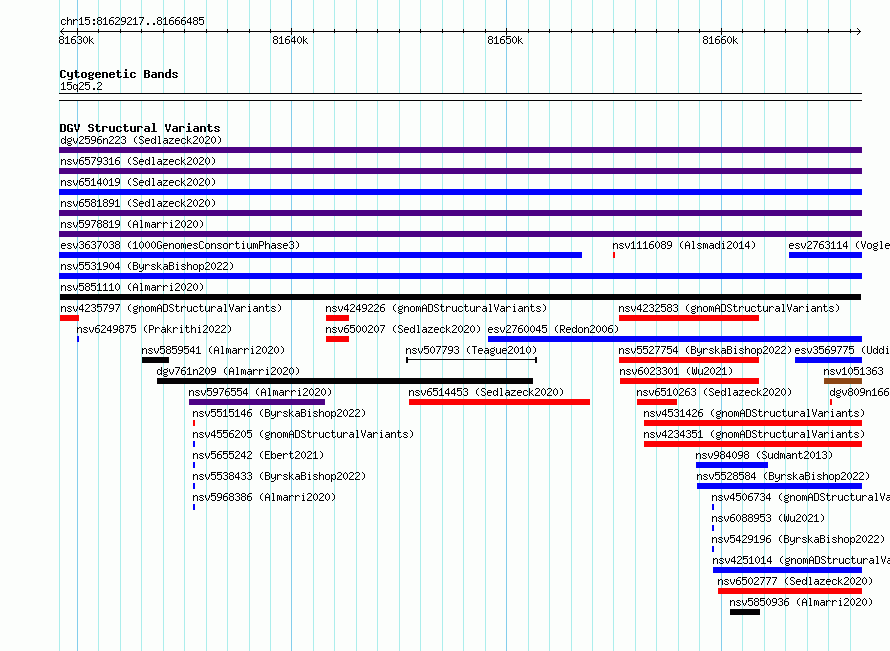This screenshot has width=890, height=651.
Task: Click nsv507793 (Teague2010) label
Action: (x=471, y=350)
